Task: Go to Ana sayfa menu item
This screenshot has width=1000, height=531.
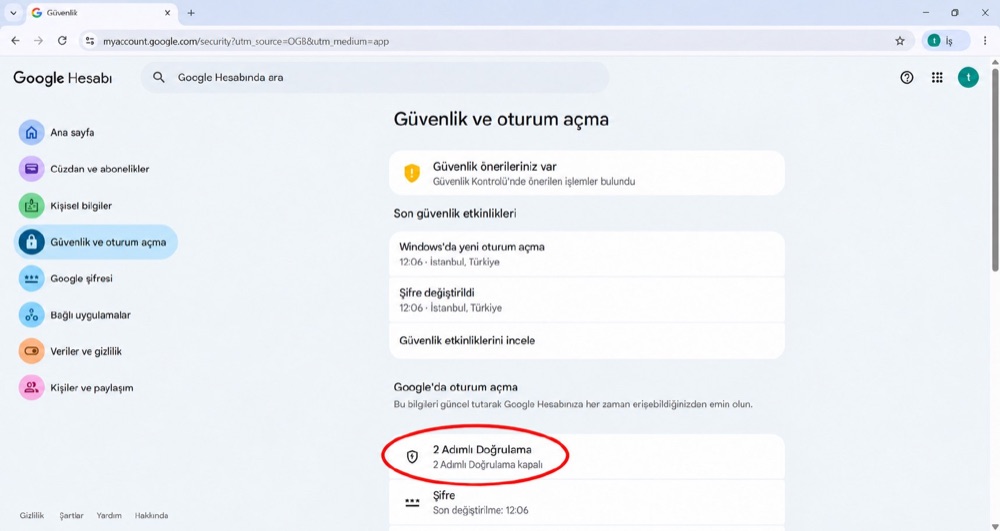Action: pyautogui.click(x=96, y=133)
